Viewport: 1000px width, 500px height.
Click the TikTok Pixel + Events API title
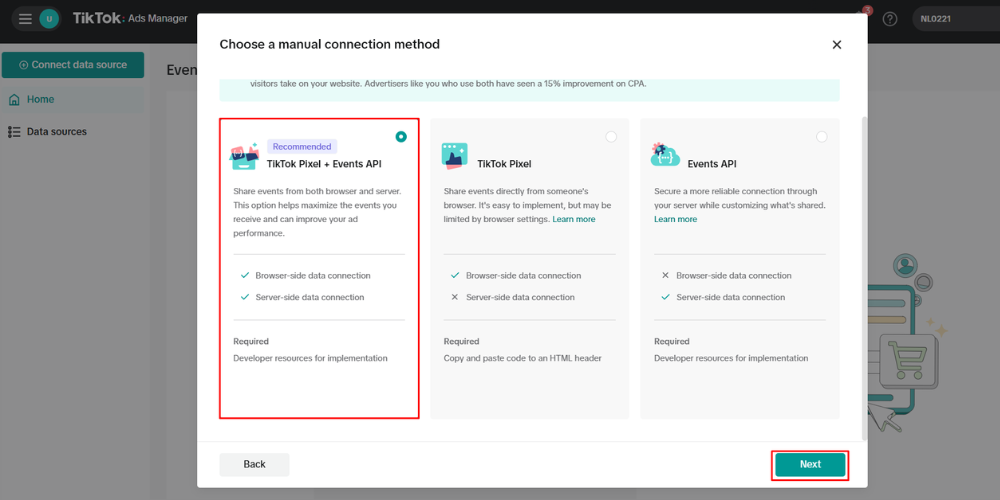click(x=324, y=164)
